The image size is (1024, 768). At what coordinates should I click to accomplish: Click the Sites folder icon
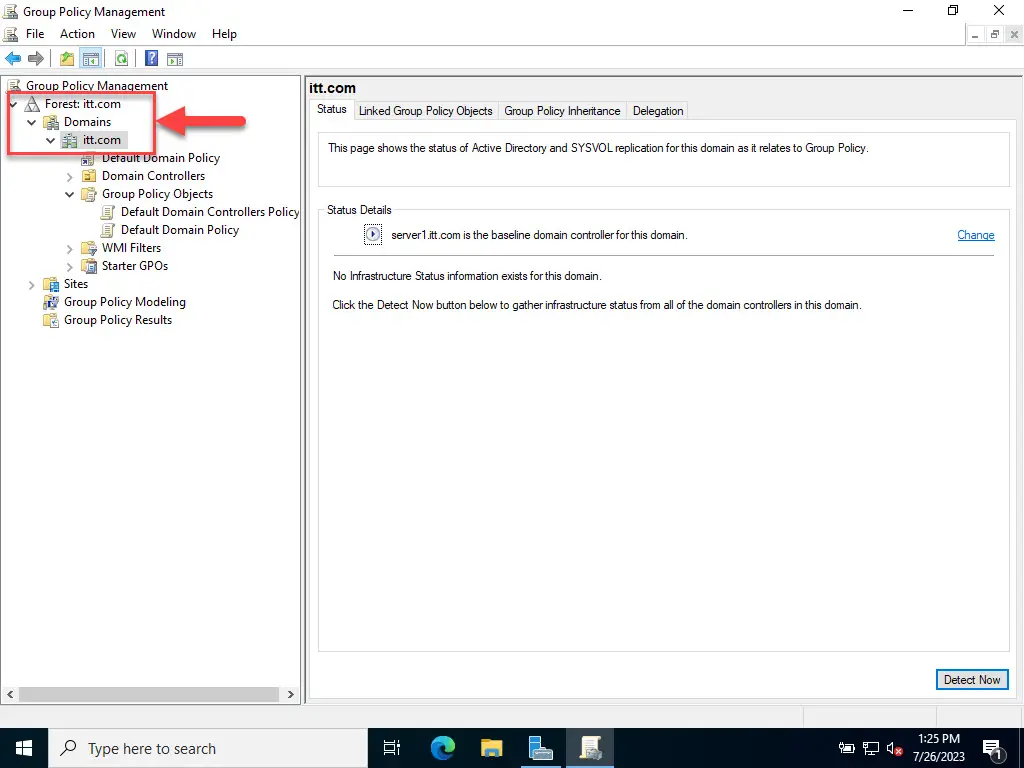(51, 284)
